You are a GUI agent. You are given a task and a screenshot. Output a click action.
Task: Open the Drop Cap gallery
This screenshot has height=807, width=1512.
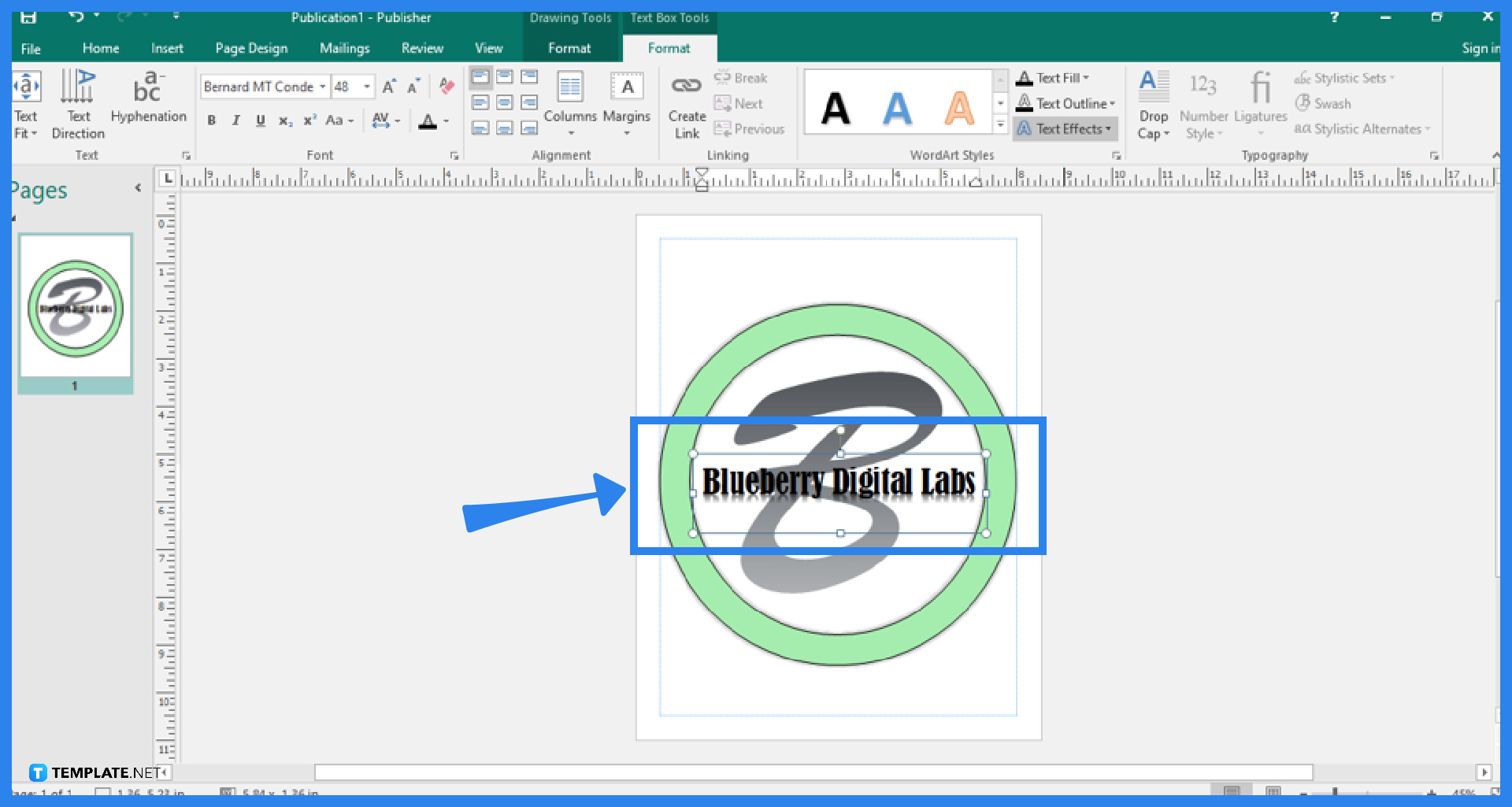click(x=1153, y=105)
